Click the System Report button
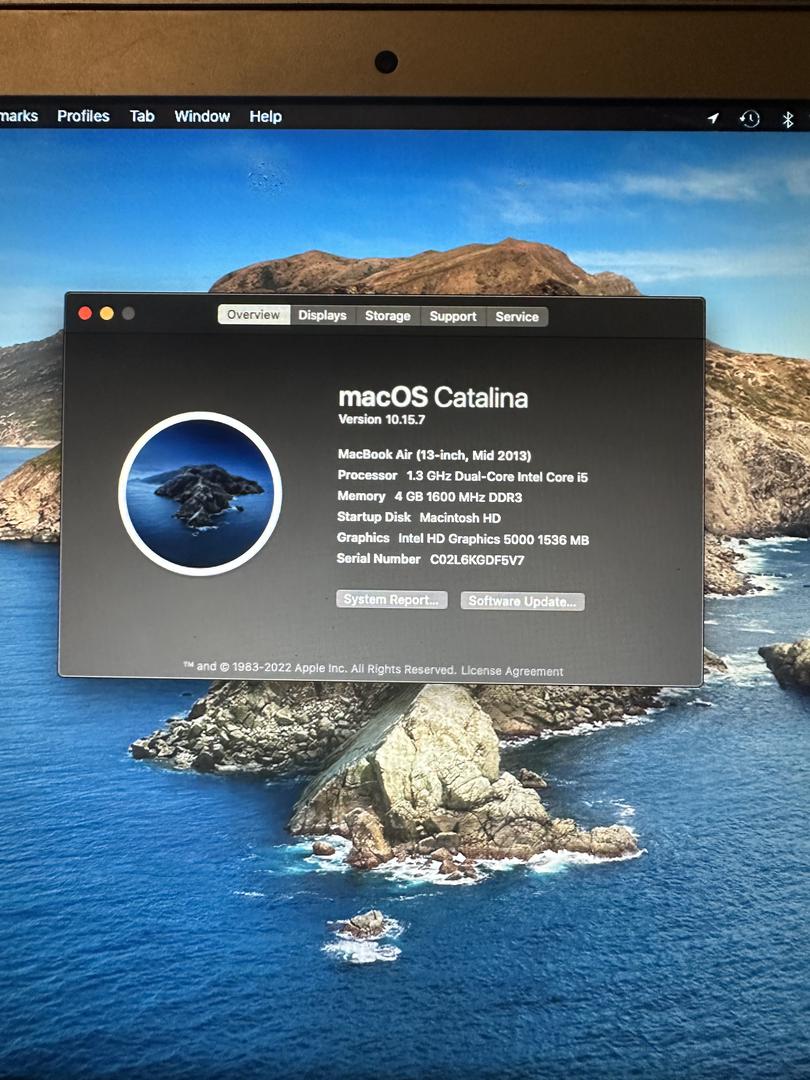Screen dimensions: 810x1080 coord(391,599)
